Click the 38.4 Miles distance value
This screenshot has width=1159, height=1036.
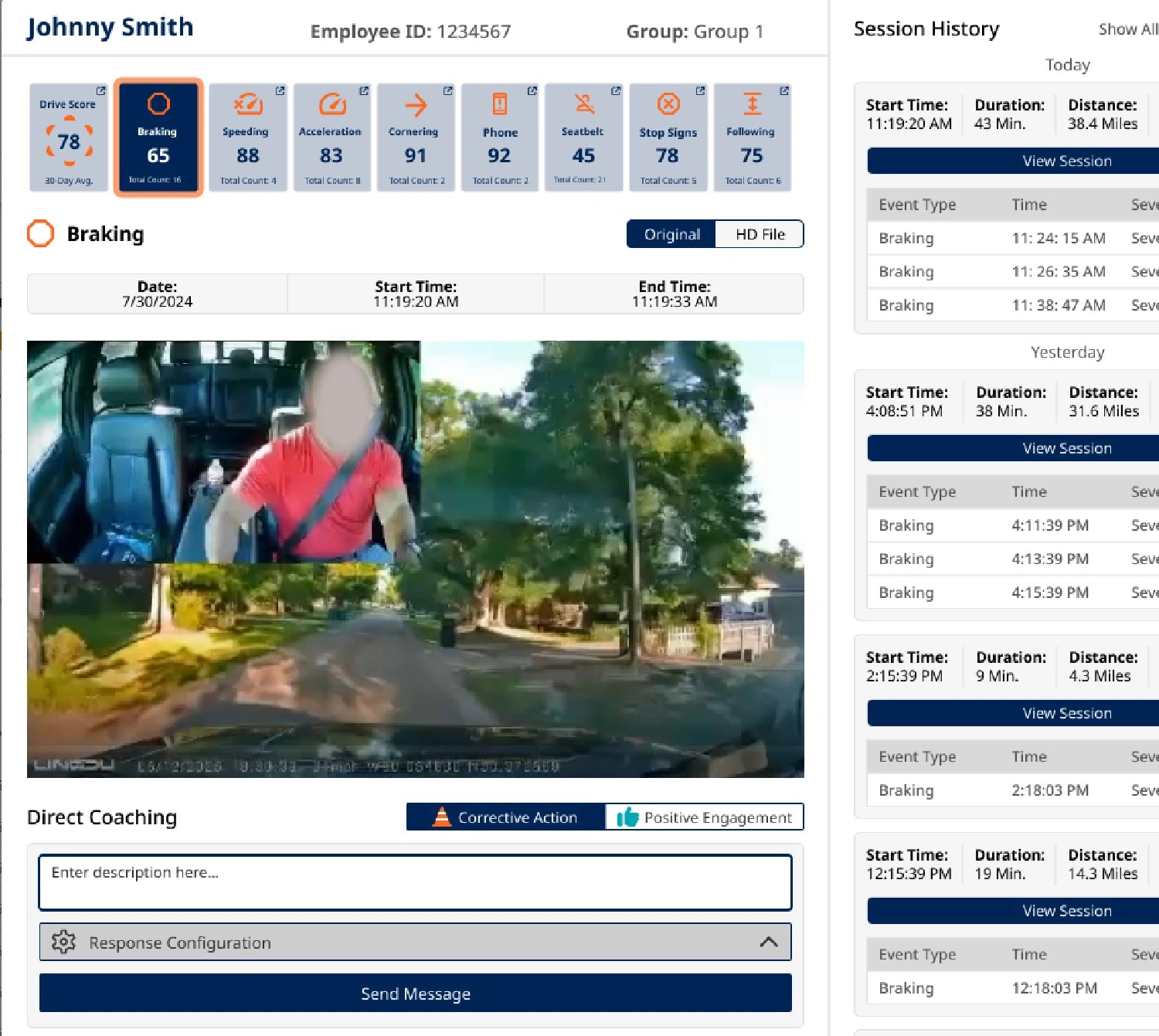(x=1103, y=124)
